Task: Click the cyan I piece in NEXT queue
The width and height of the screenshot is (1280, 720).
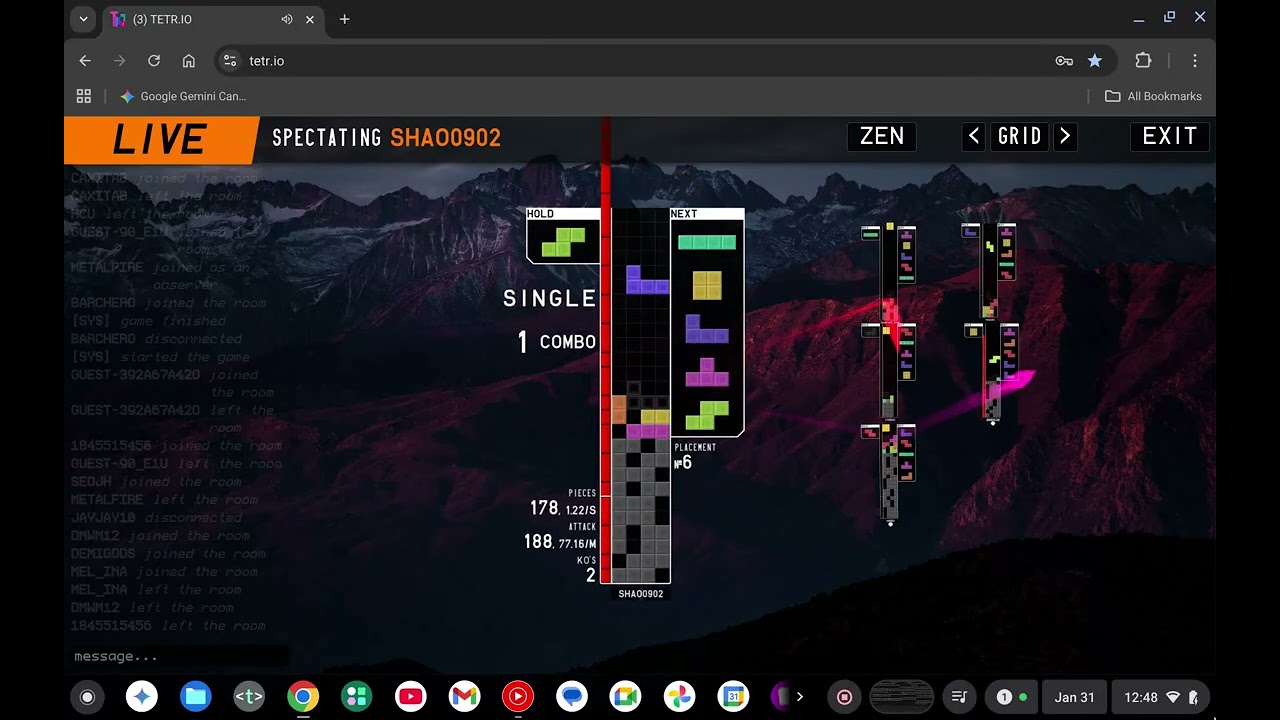Action: click(707, 242)
